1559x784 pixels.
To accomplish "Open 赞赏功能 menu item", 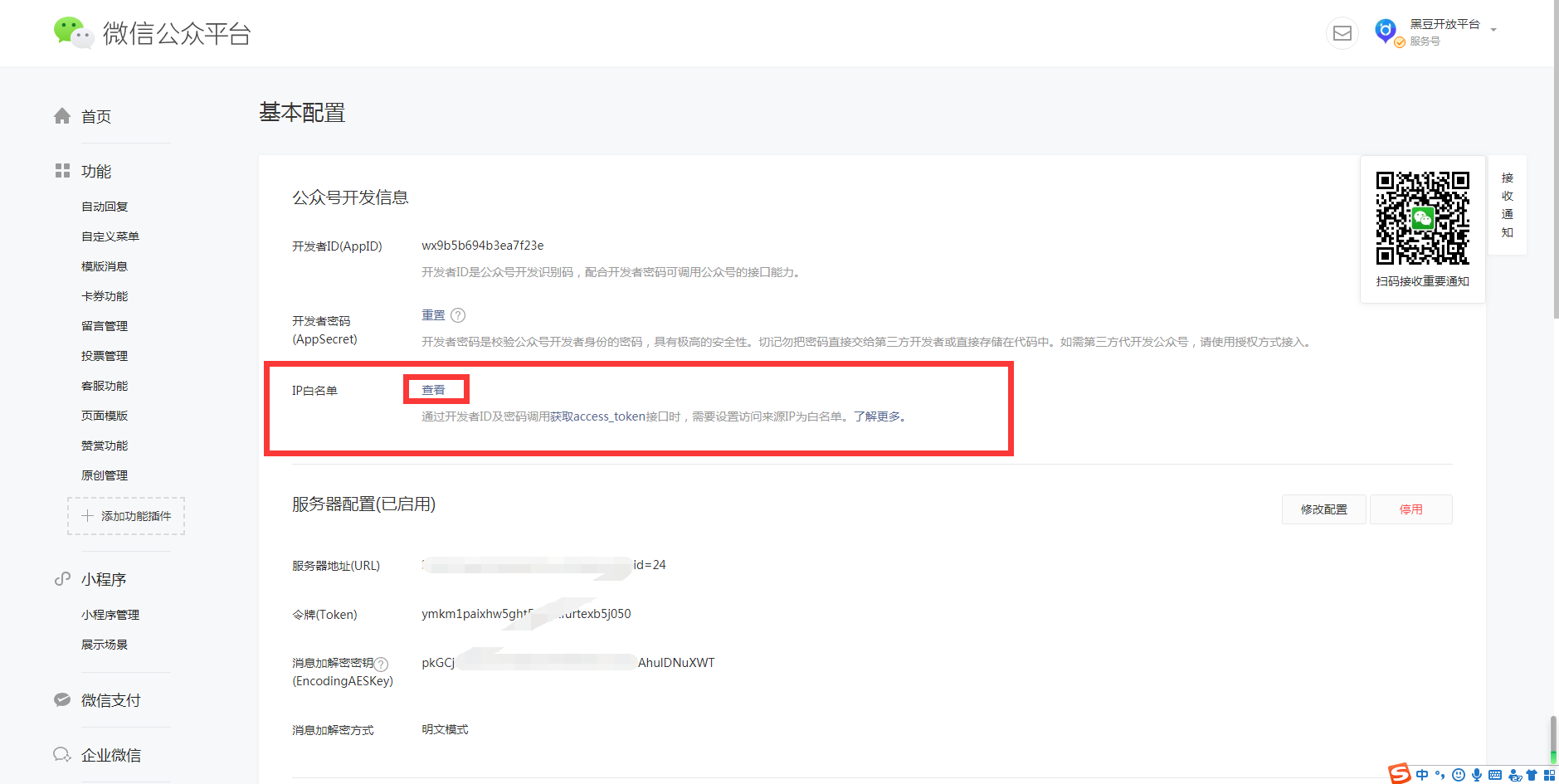I will [x=105, y=446].
